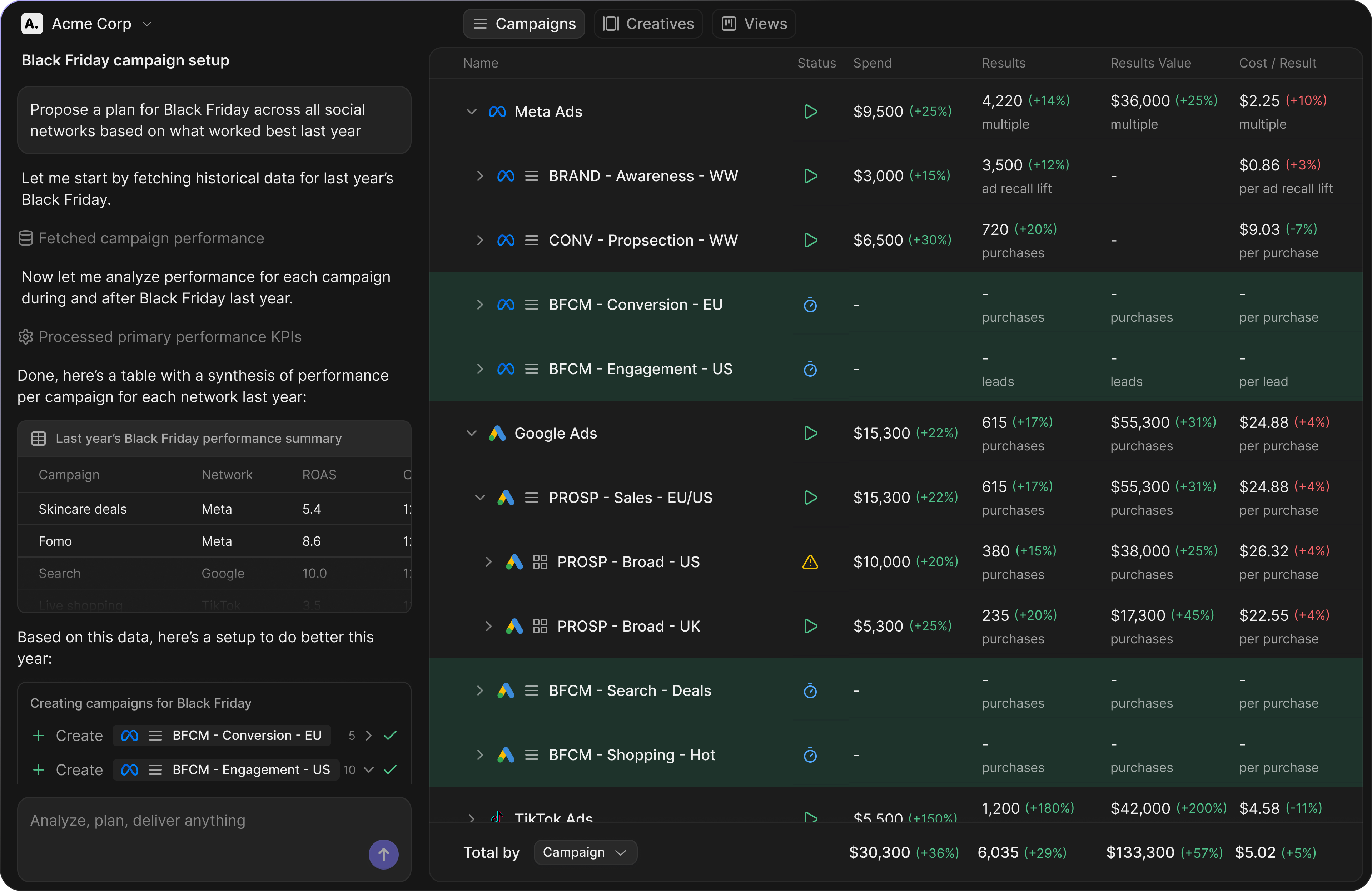Click the BFCM - Conversion - EU create chip

click(222, 735)
